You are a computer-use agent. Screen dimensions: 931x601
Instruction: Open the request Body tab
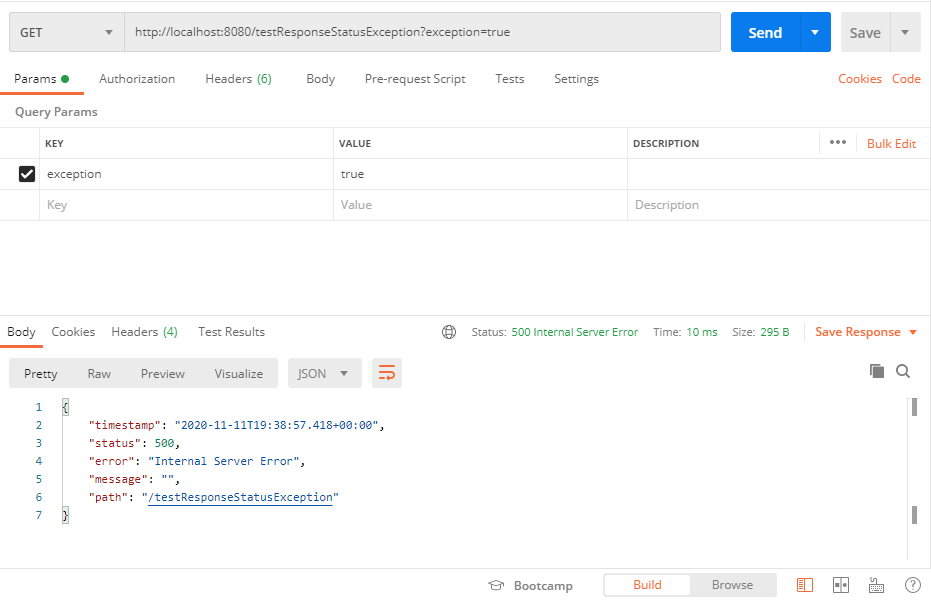tap(321, 79)
